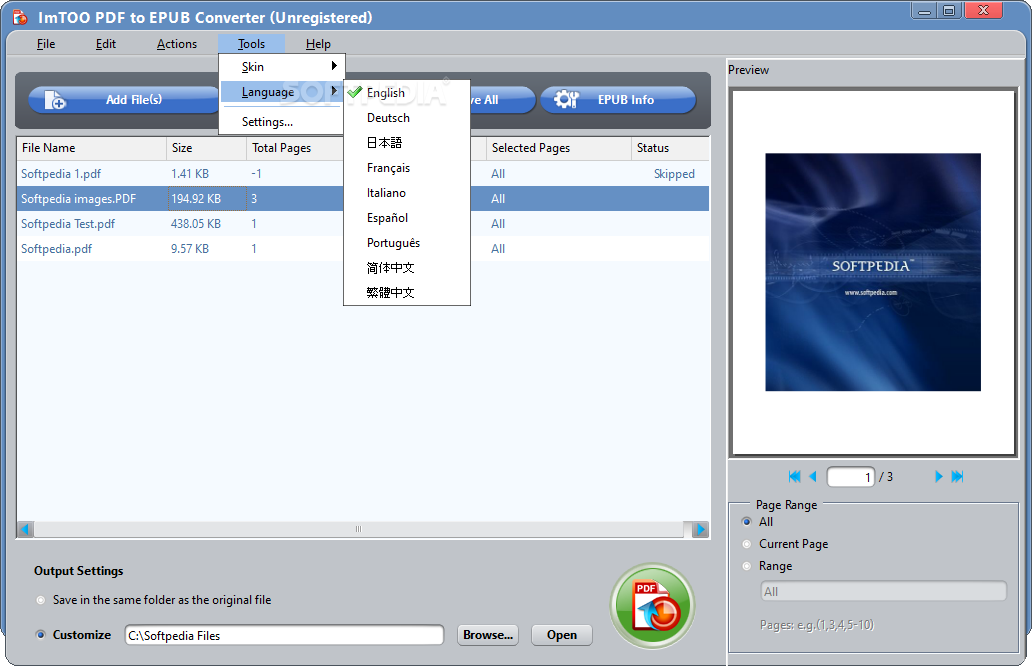Click the Add File(s) button
Viewport: 1032px width, 666px height.
124,100
